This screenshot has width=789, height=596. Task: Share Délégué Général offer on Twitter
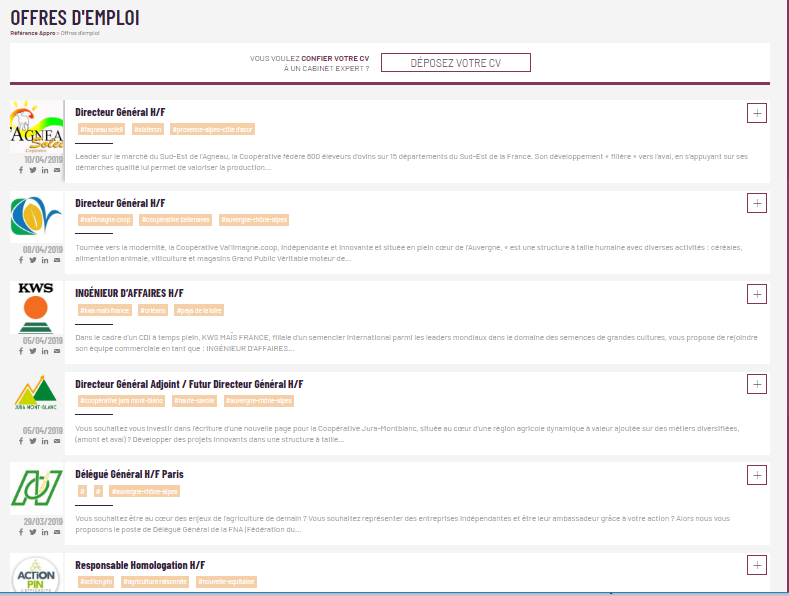[33, 532]
